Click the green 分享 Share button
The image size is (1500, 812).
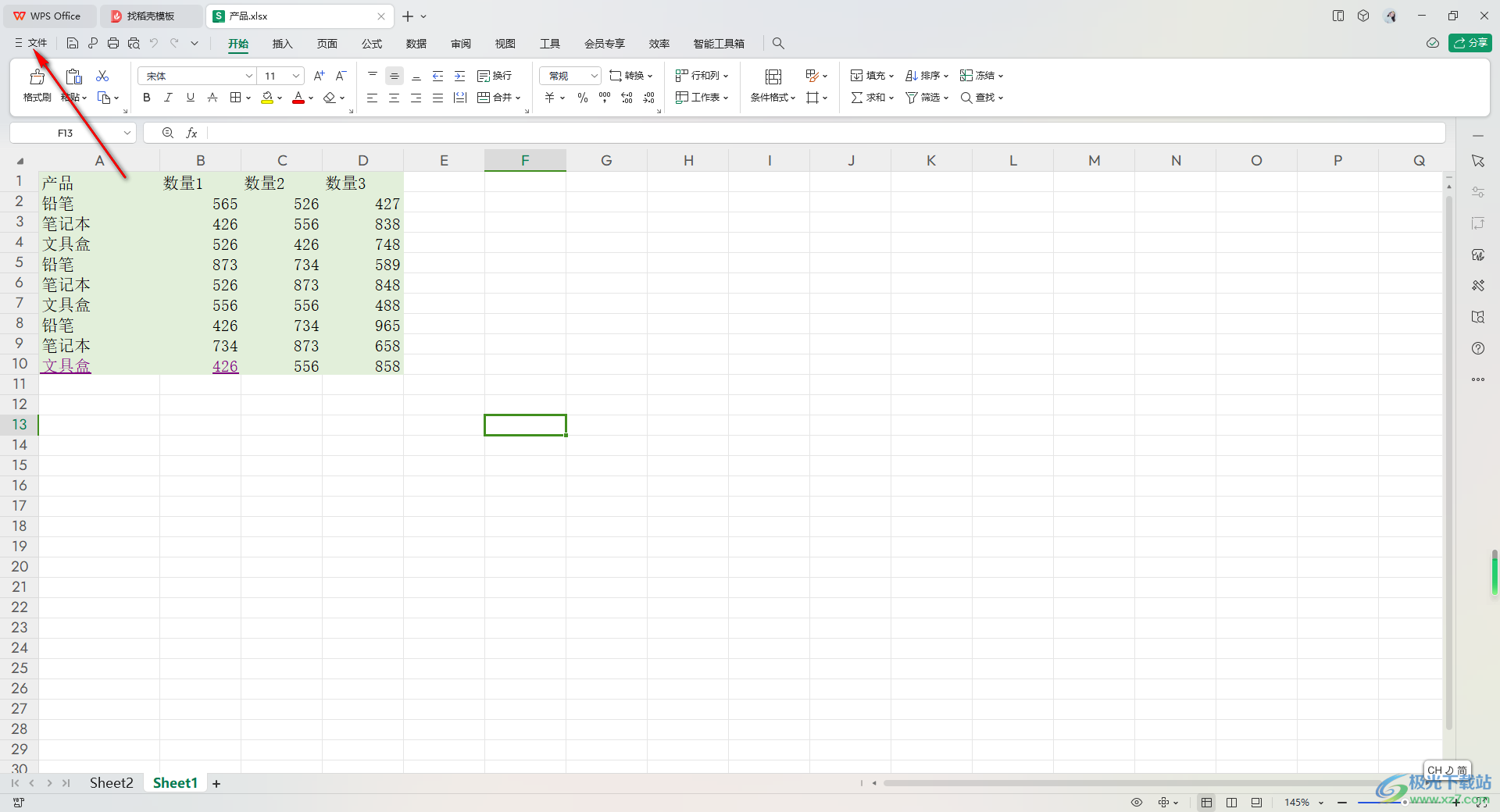pyautogui.click(x=1470, y=43)
